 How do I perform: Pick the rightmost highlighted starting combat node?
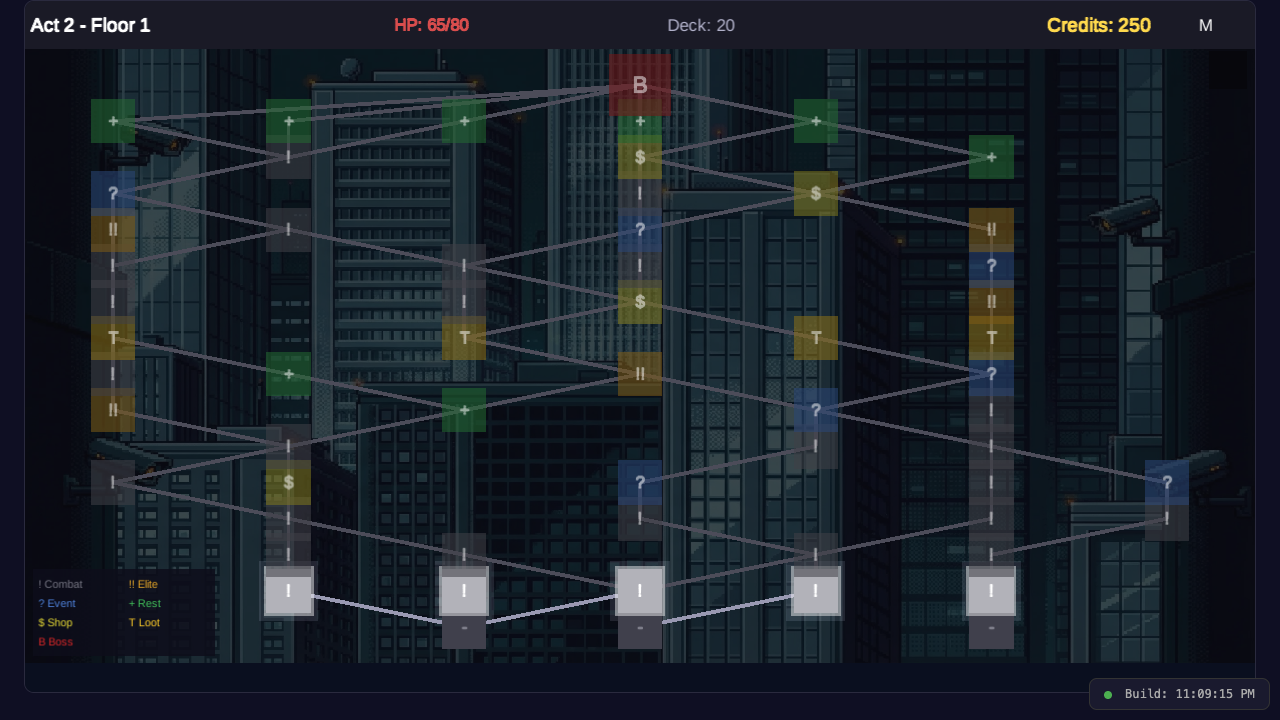[991, 591]
